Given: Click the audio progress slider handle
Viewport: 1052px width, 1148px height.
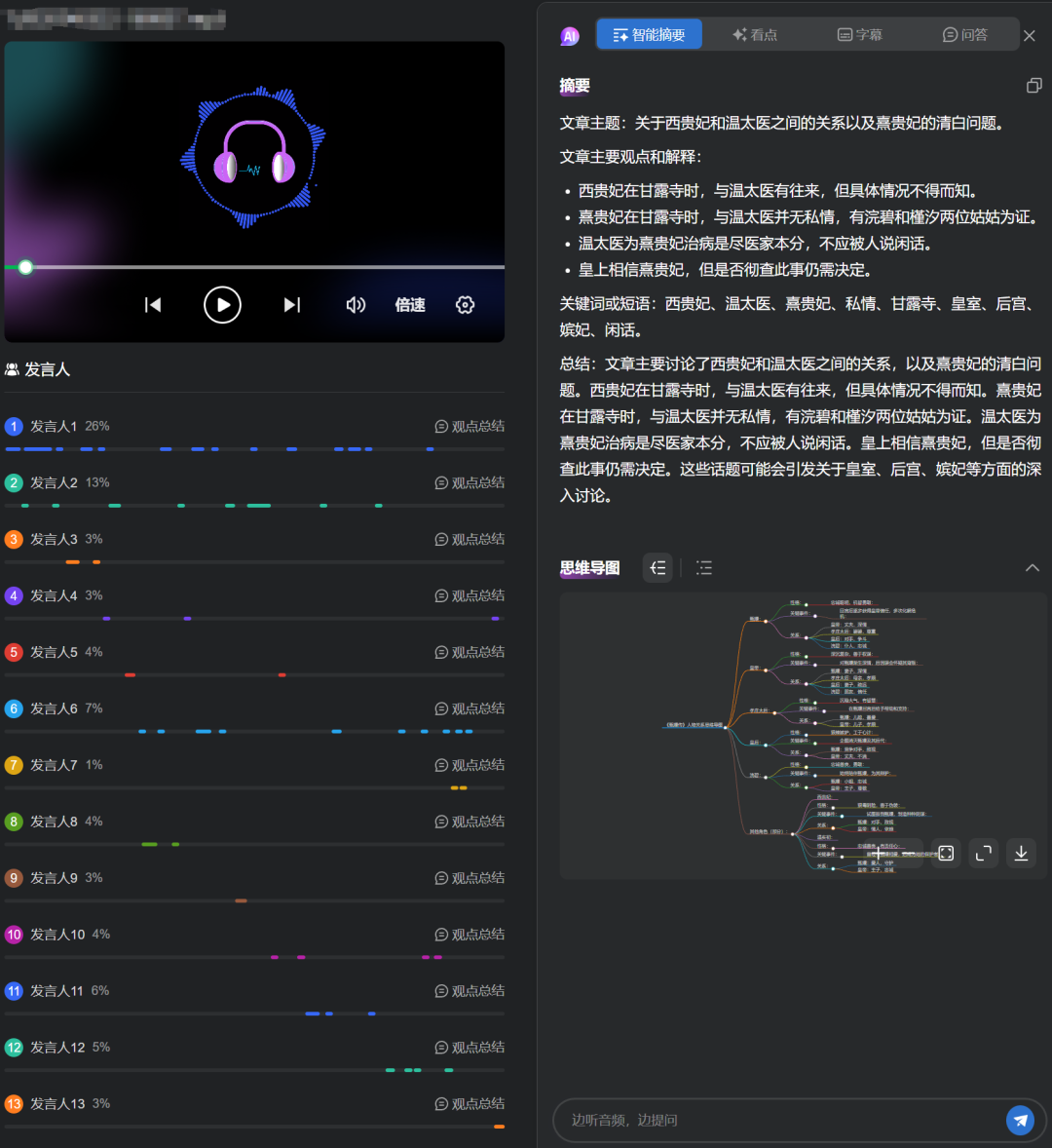Looking at the screenshot, I should click(x=25, y=267).
